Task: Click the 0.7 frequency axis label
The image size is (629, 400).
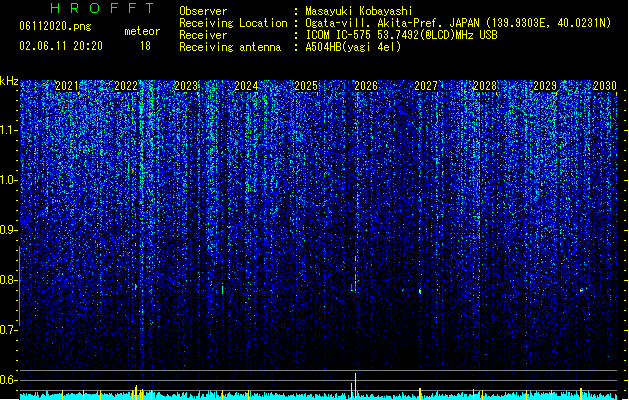Action: coord(8,330)
